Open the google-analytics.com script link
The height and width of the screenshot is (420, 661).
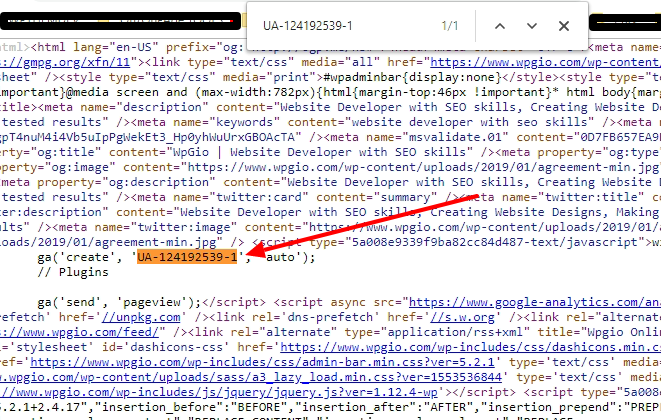pos(535,302)
